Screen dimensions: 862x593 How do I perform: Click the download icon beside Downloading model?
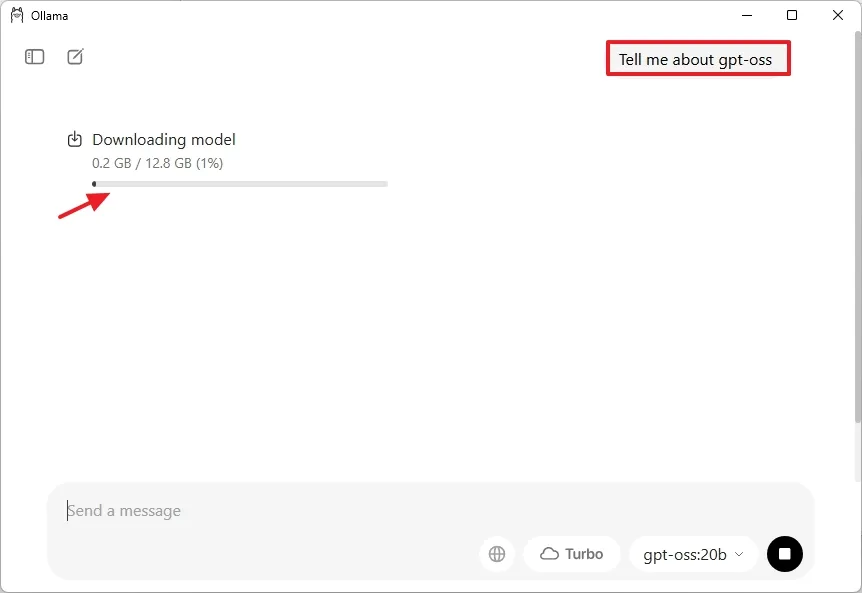point(74,139)
